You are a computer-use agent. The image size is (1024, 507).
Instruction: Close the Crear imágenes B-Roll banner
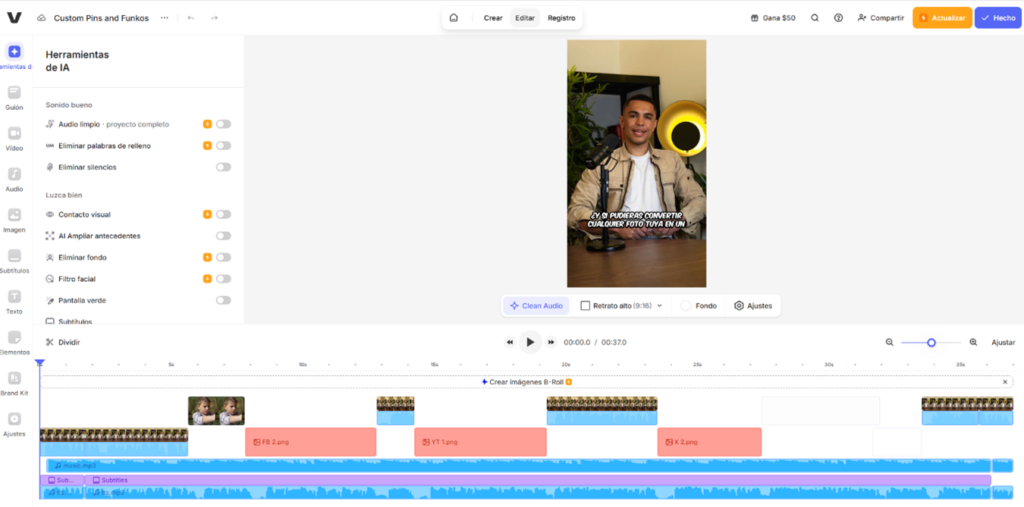(x=1005, y=382)
